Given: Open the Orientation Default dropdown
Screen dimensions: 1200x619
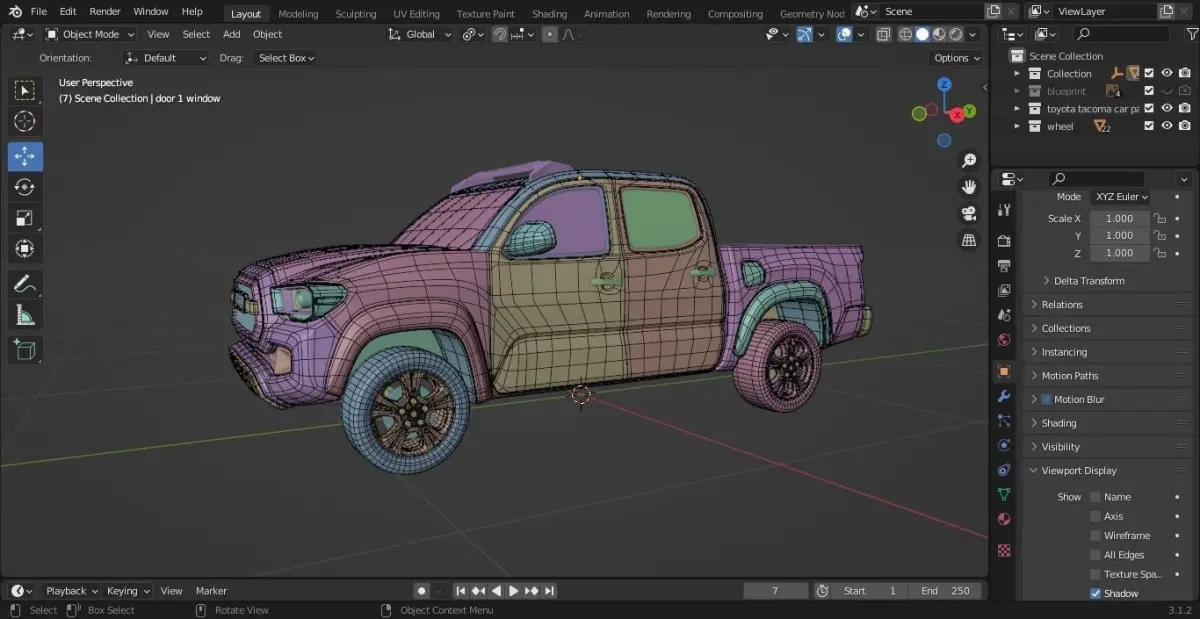Looking at the screenshot, I should (166, 58).
